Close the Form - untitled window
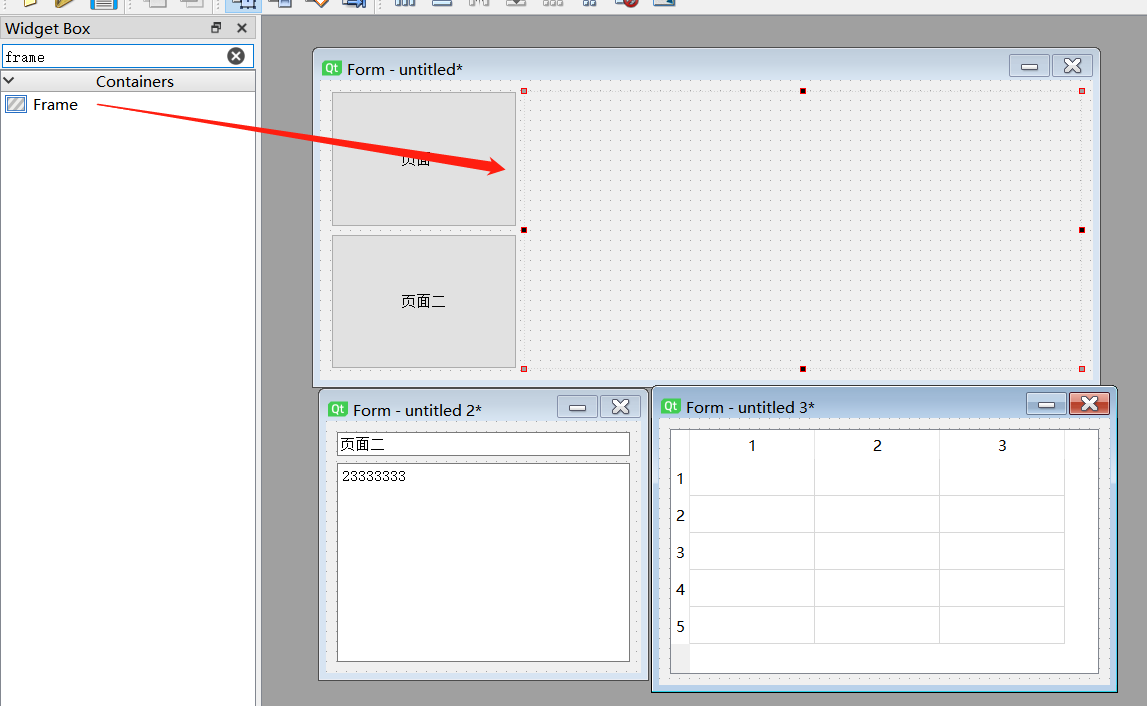This screenshot has width=1147, height=706. tap(1072, 66)
